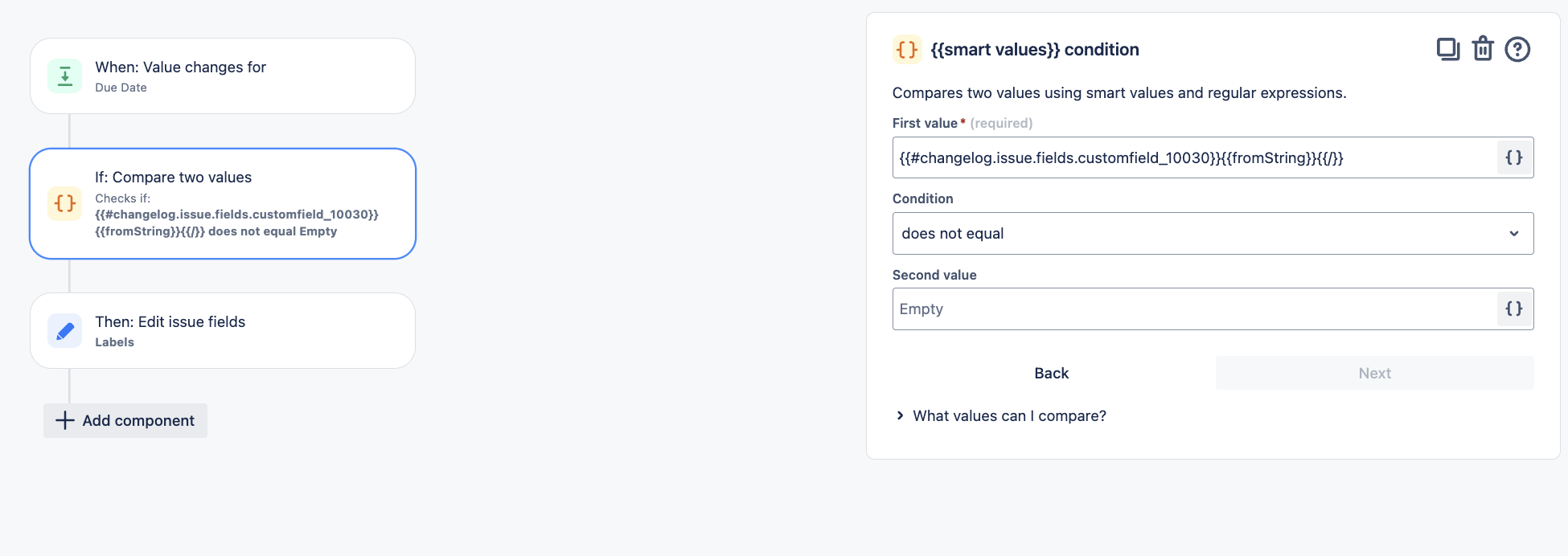
Task: Click the blue pencil Edit issue icon
Action: coord(65,331)
